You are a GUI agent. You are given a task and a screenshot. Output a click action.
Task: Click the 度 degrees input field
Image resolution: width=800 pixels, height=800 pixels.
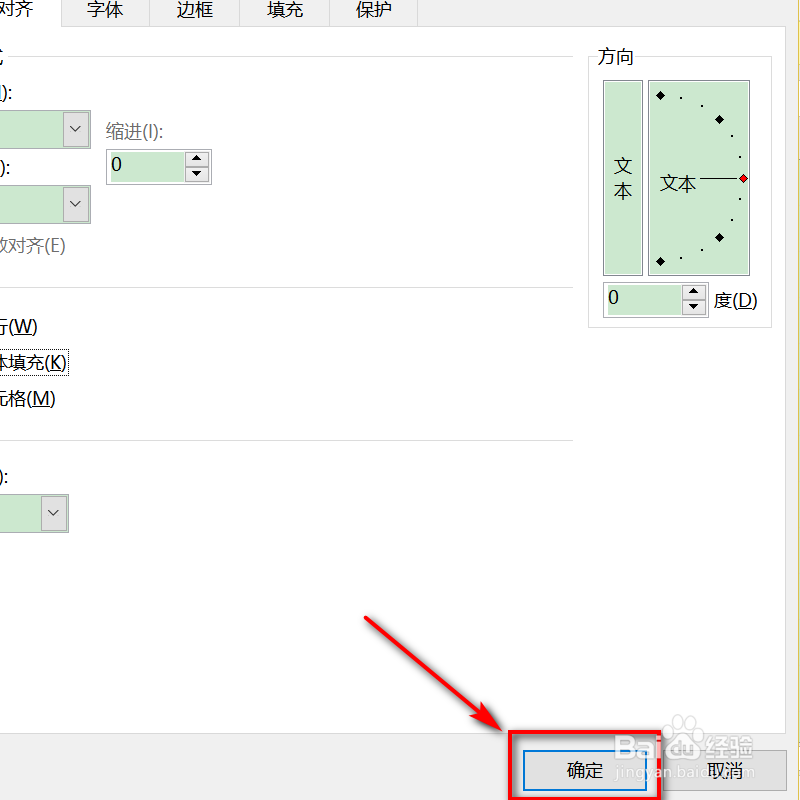(x=643, y=299)
